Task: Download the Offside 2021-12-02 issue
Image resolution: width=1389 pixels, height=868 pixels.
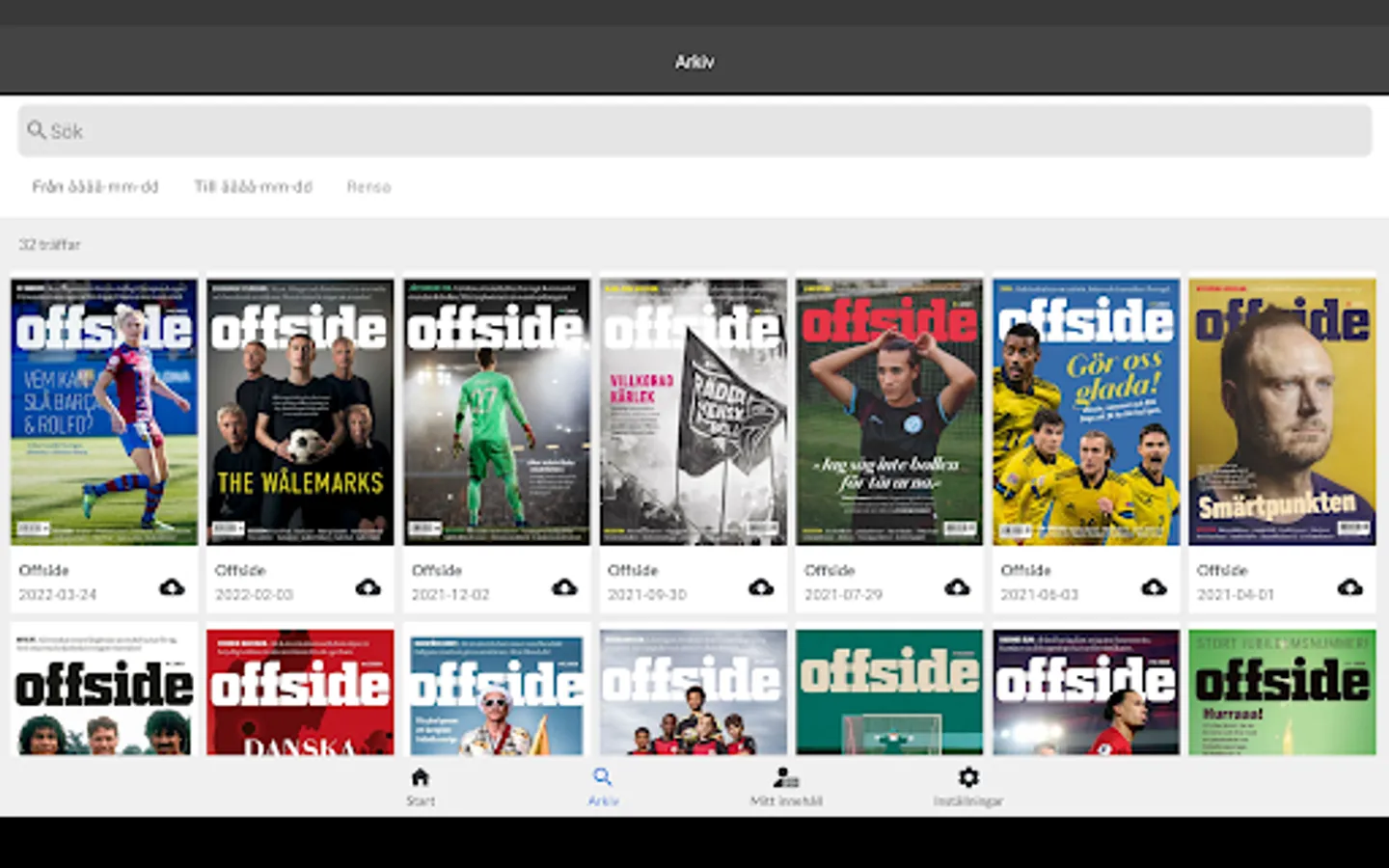Action: [x=564, y=586]
